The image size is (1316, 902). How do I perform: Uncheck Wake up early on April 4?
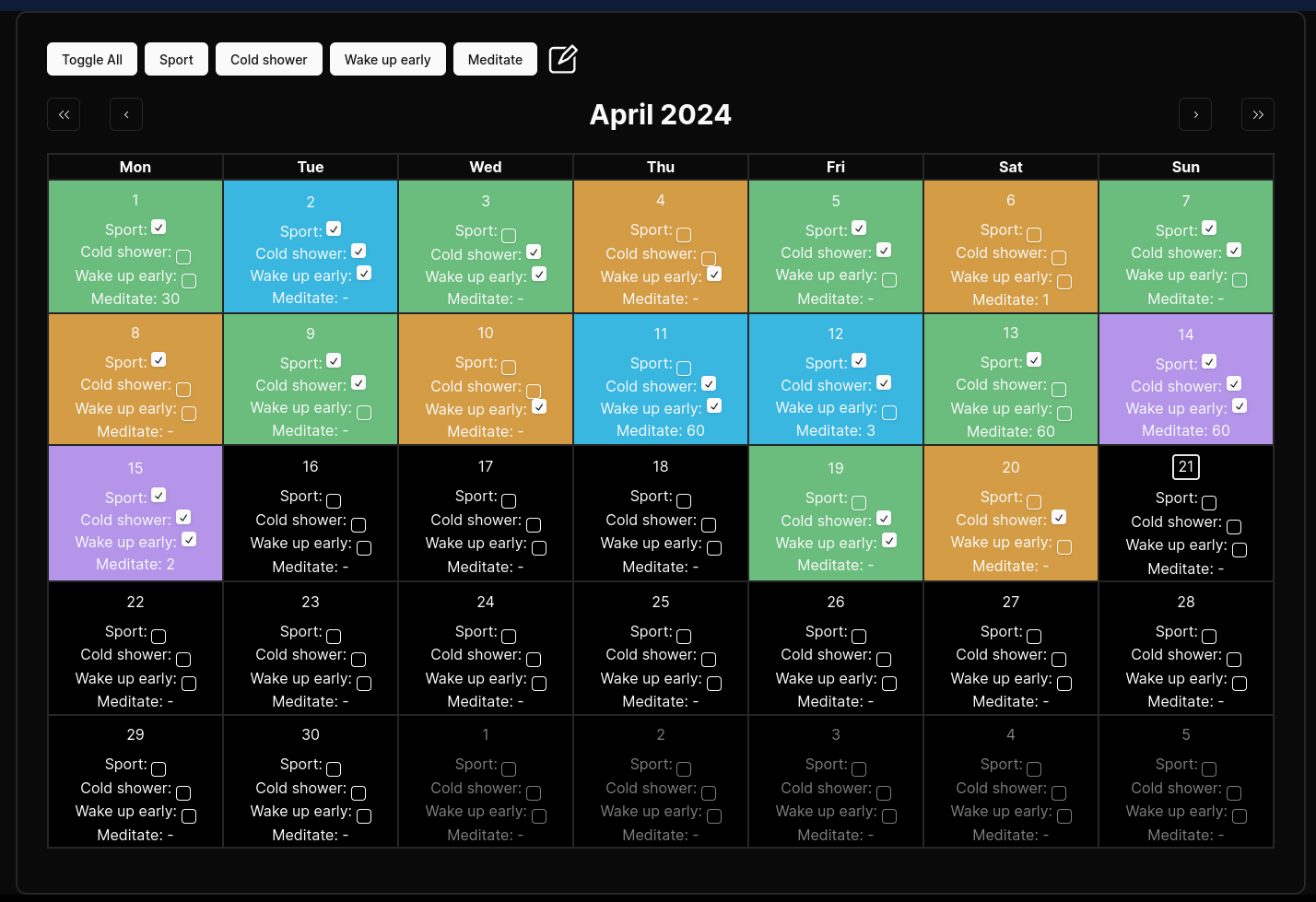click(714, 275)
